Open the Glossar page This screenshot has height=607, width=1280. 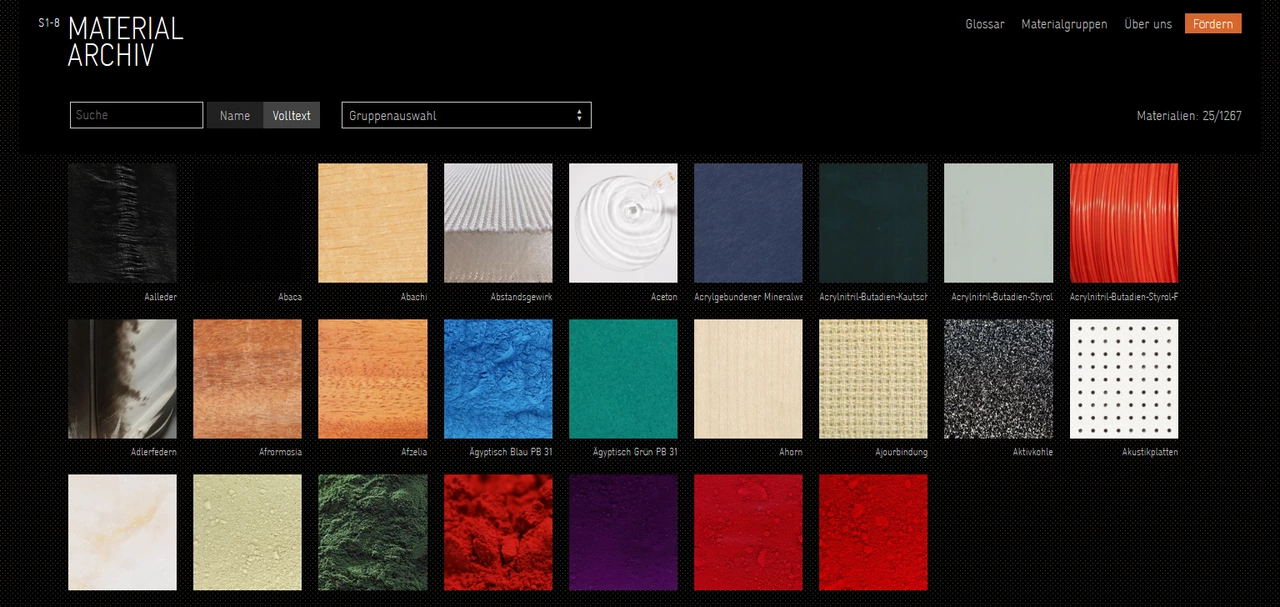984,24
